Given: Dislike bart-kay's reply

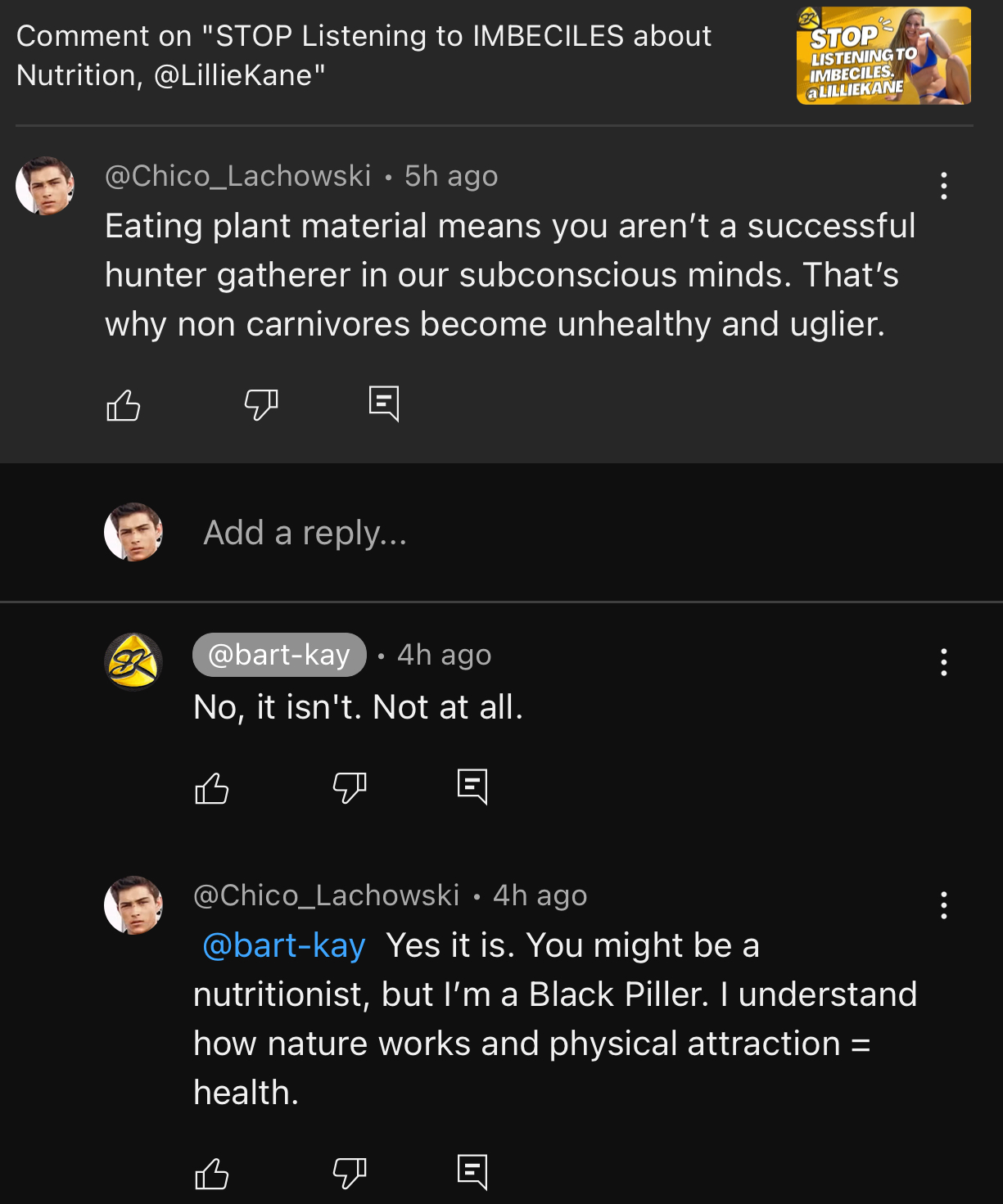Looking at the screenshot, I should (x=350, y=788).
